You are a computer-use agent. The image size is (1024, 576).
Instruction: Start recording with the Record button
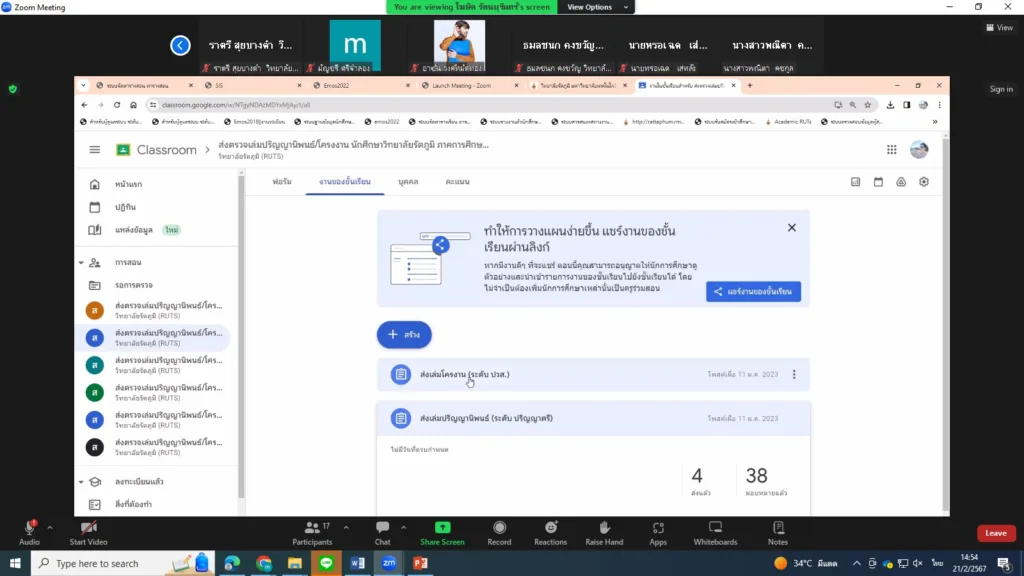click(500, 532)
